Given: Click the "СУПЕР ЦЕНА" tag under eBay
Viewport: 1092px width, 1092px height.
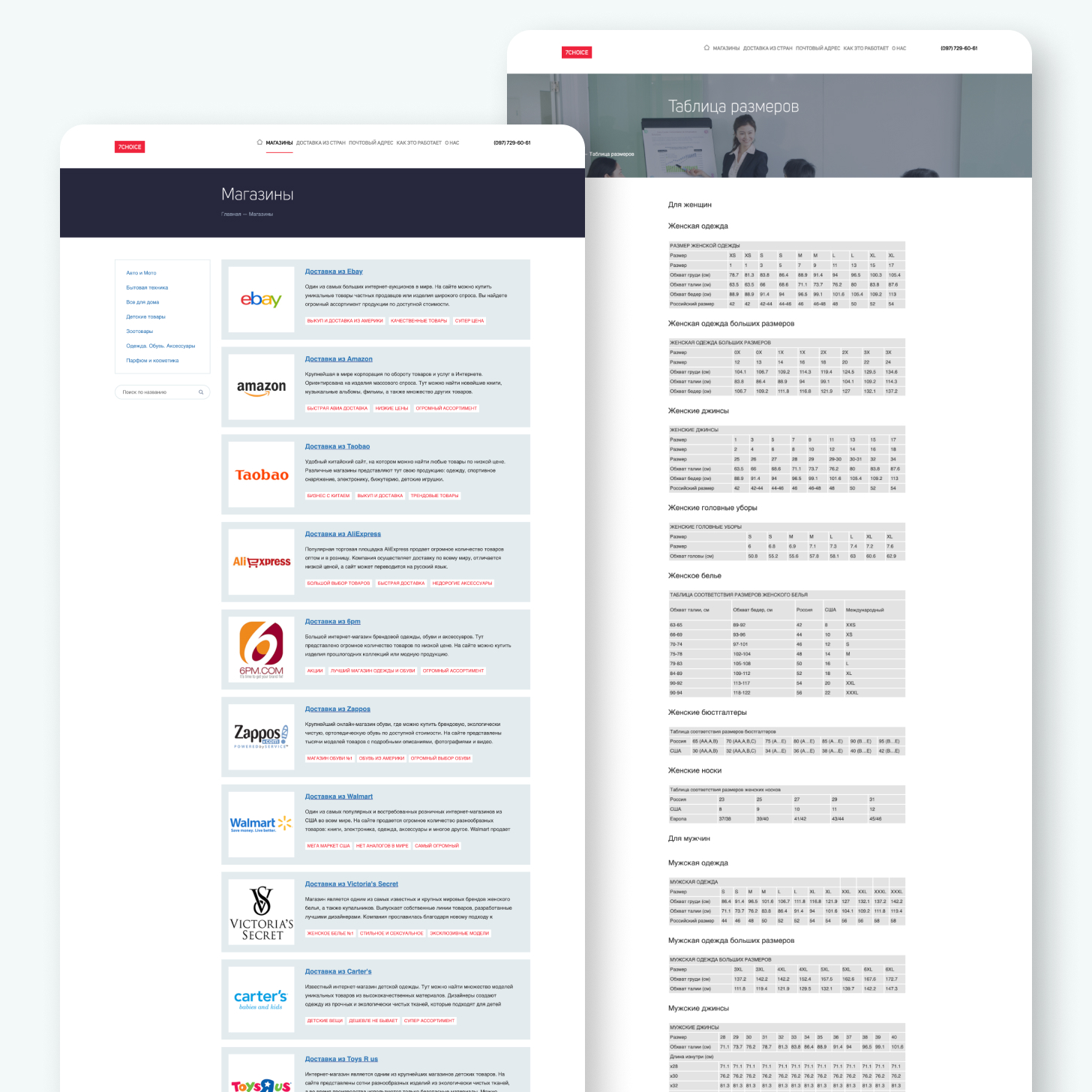Looking at the screenshot, I should click(x=469, y=321).
